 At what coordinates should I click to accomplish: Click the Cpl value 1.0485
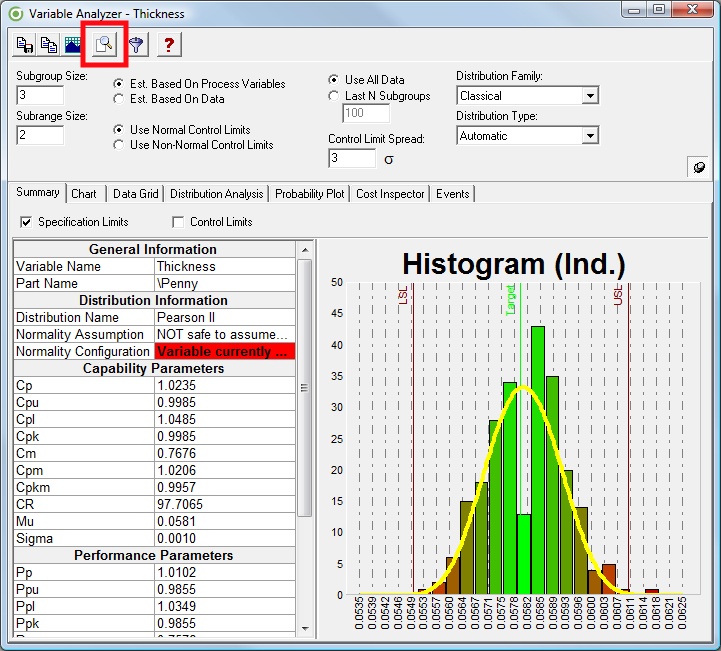(225, 419)
